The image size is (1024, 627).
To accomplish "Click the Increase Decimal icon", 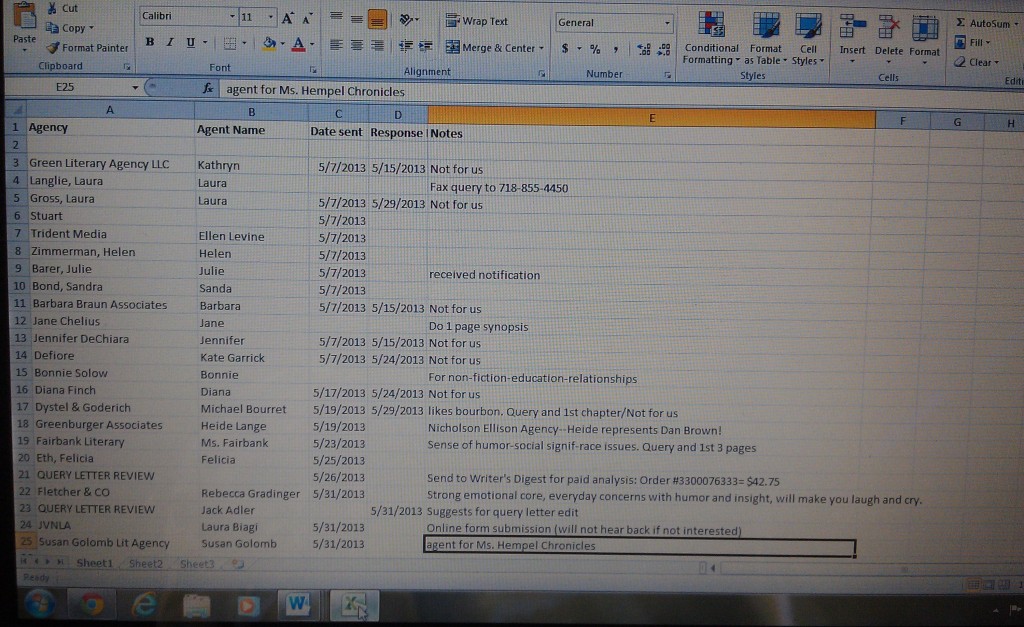I will (644, 50).
